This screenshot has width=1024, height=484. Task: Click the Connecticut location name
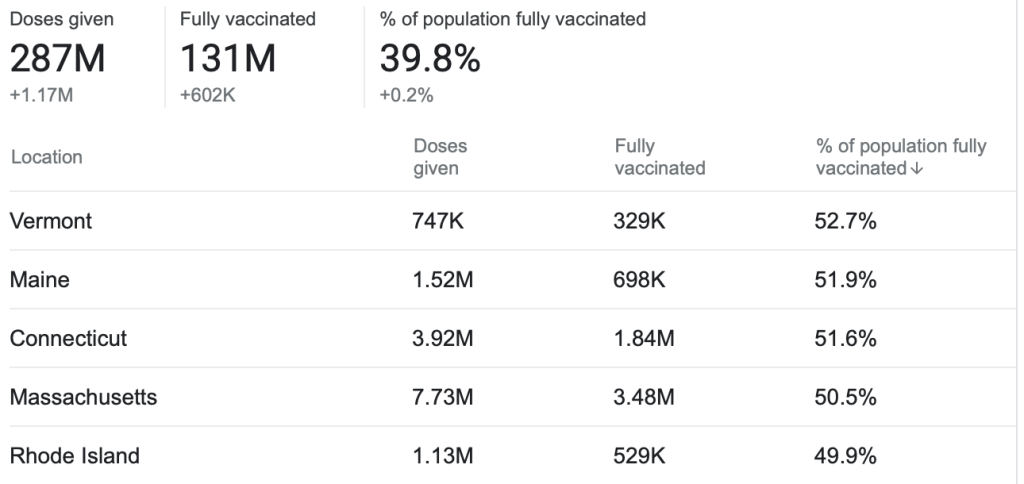[x=69, y=339]
